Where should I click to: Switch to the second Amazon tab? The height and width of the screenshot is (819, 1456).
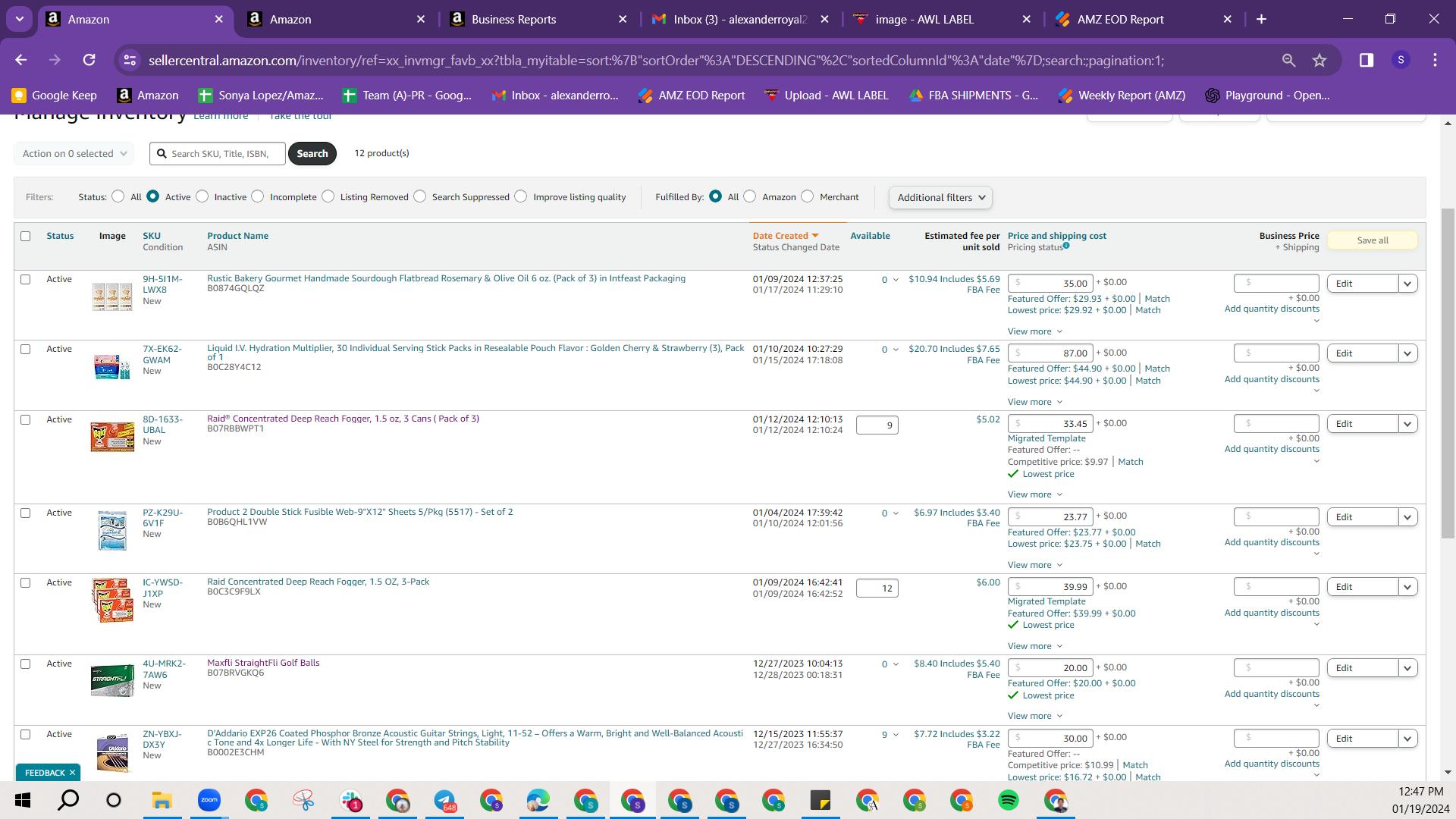337,20
